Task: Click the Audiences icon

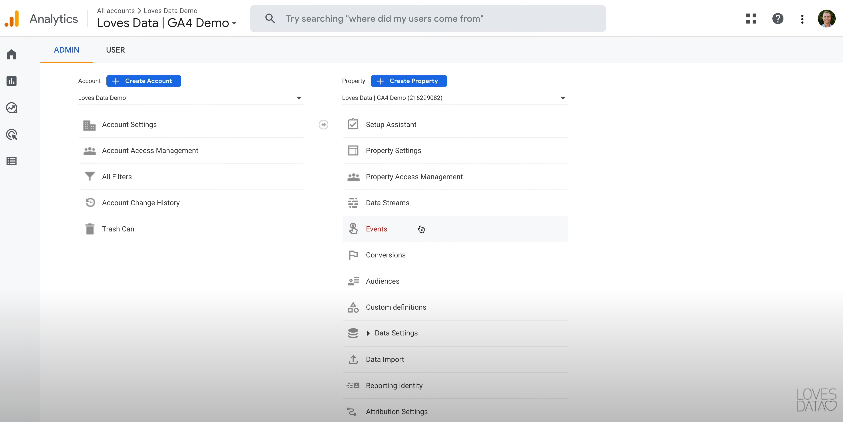Action: click(353, 281)
